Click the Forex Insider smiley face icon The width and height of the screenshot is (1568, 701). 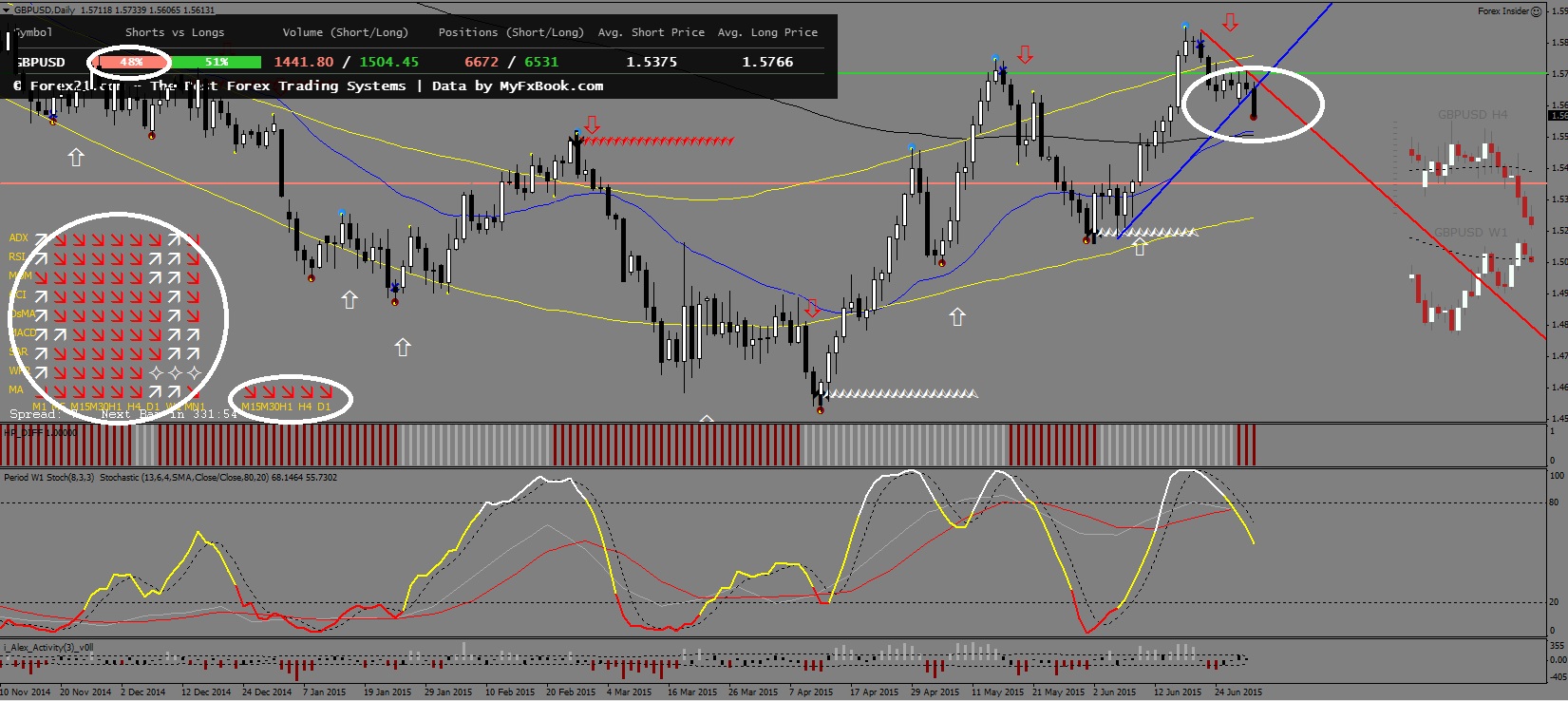1536,11
